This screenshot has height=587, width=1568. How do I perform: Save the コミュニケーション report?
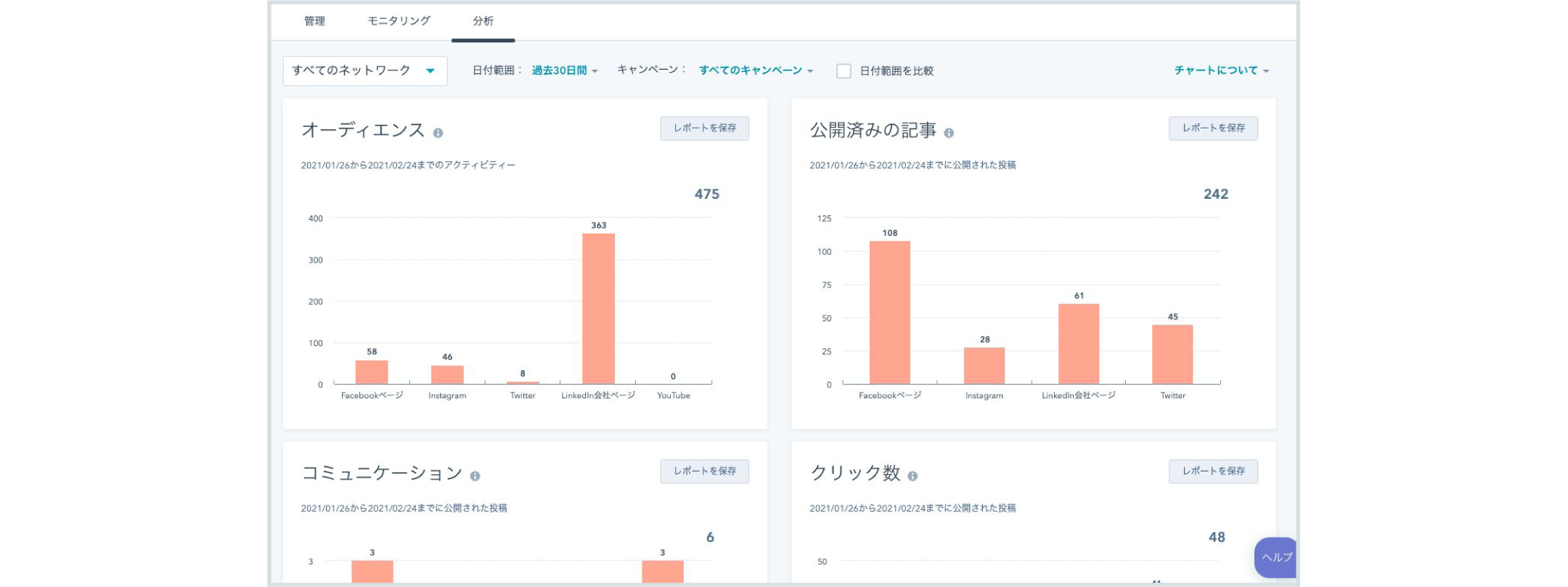click(x=705, y=472)
